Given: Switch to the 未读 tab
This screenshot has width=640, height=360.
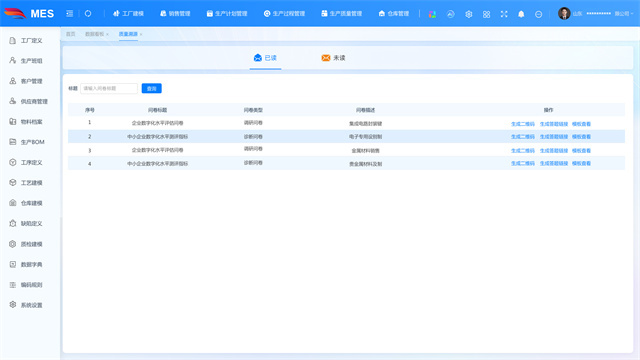Looking at the screenshot, I should 333,58.
